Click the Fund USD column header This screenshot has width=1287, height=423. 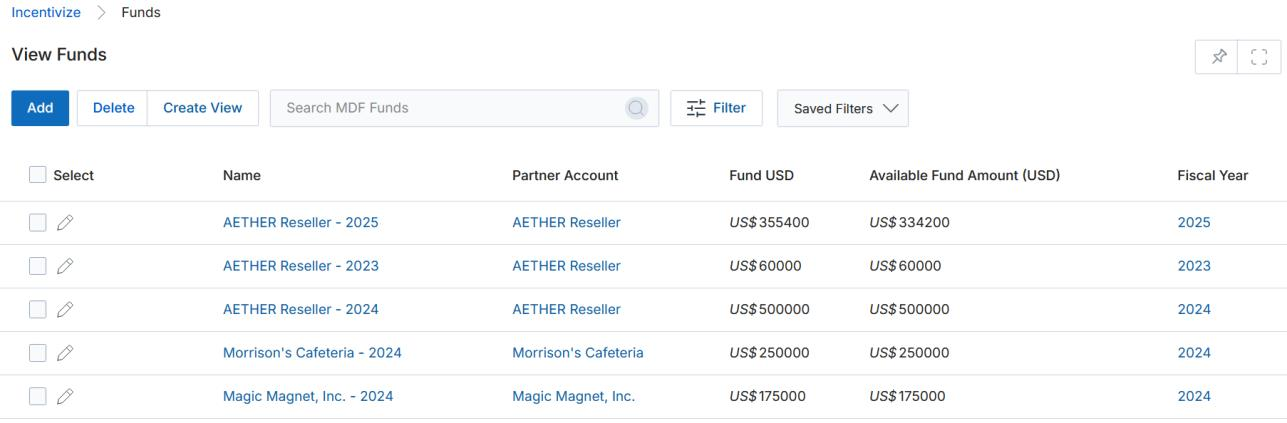click(762, 175)
